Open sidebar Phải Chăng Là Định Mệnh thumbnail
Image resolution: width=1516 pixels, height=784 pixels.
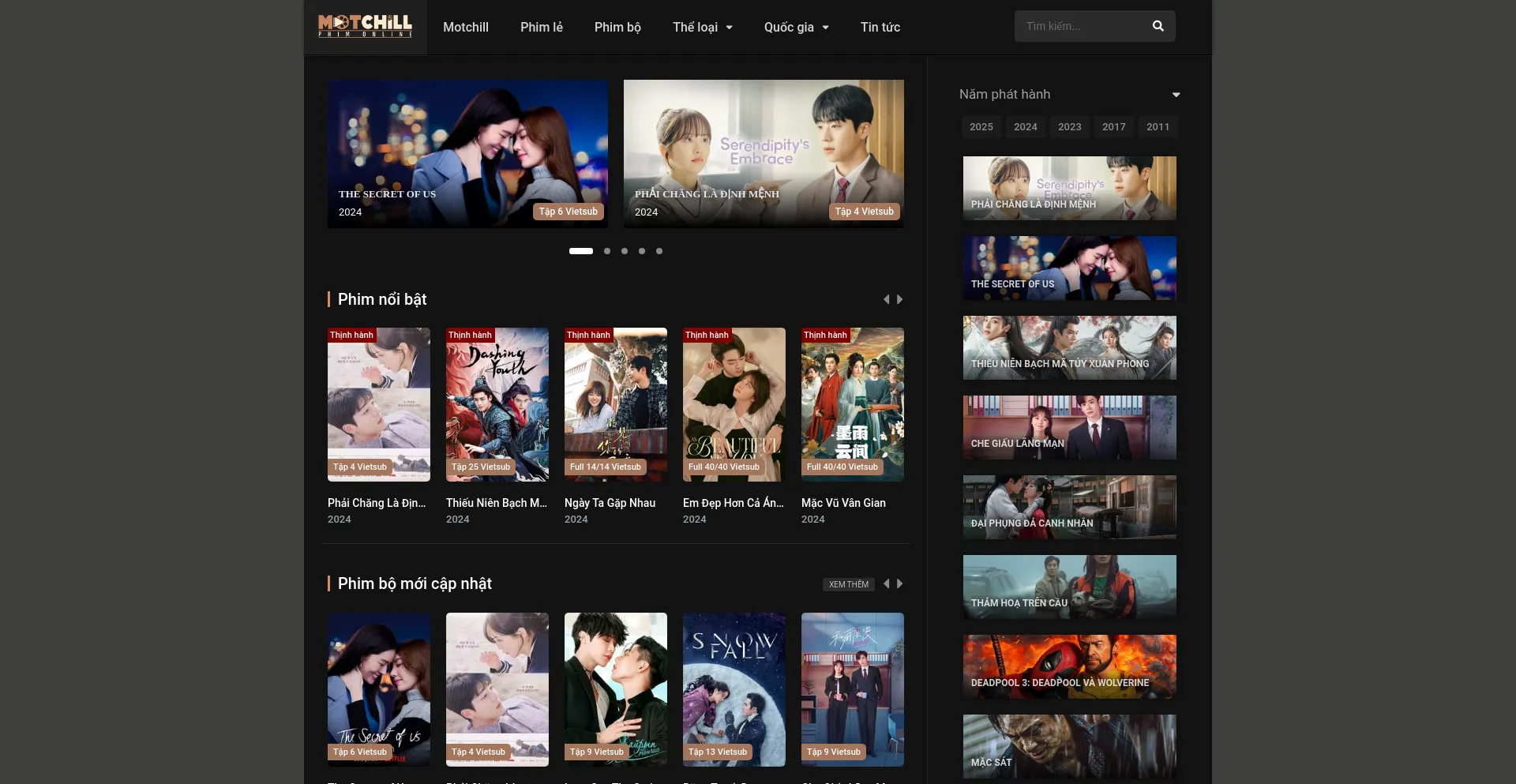1069,188
